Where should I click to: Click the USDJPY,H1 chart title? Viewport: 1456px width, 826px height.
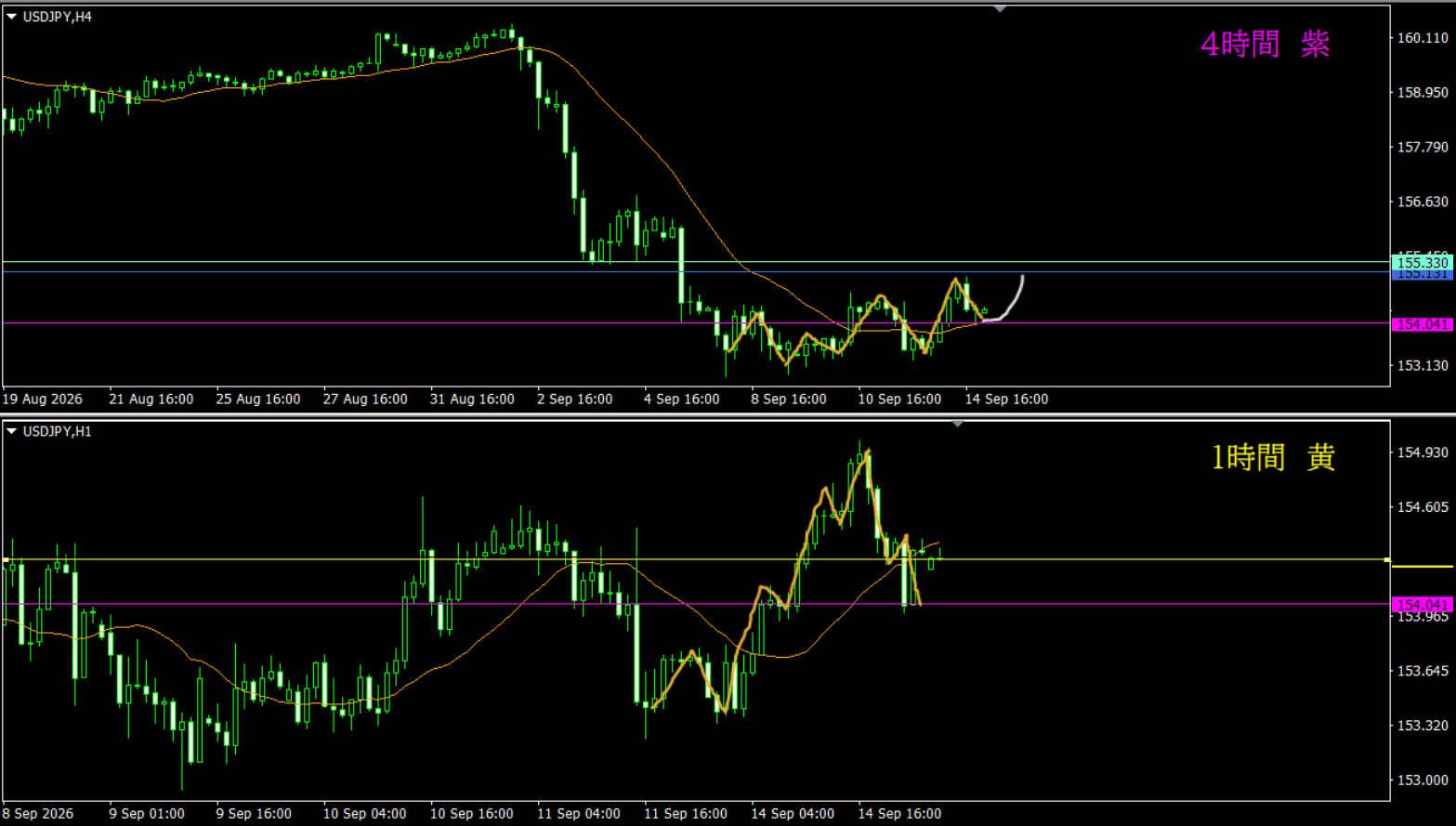coord(58,431)
